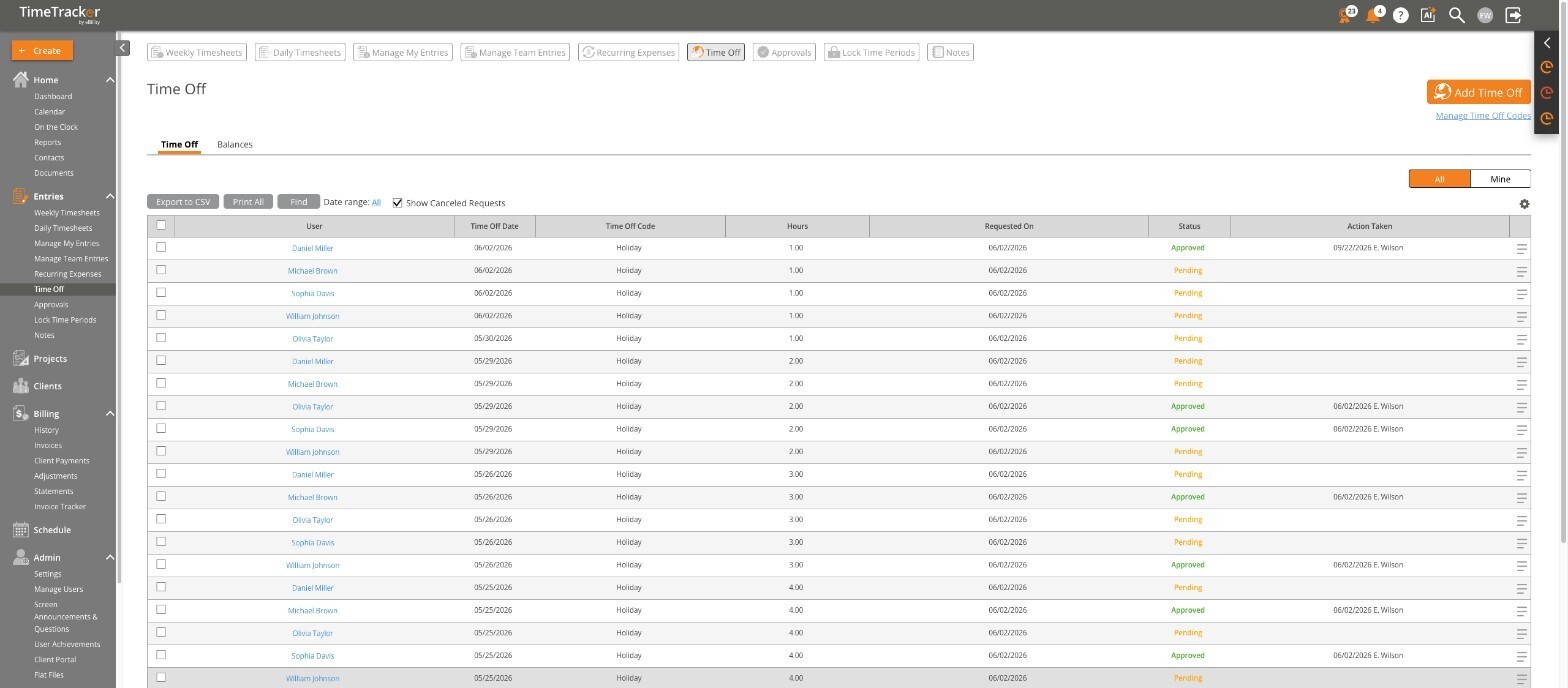
Task: Open Projects from the sidebar
Action: click(x=50, y=359)
